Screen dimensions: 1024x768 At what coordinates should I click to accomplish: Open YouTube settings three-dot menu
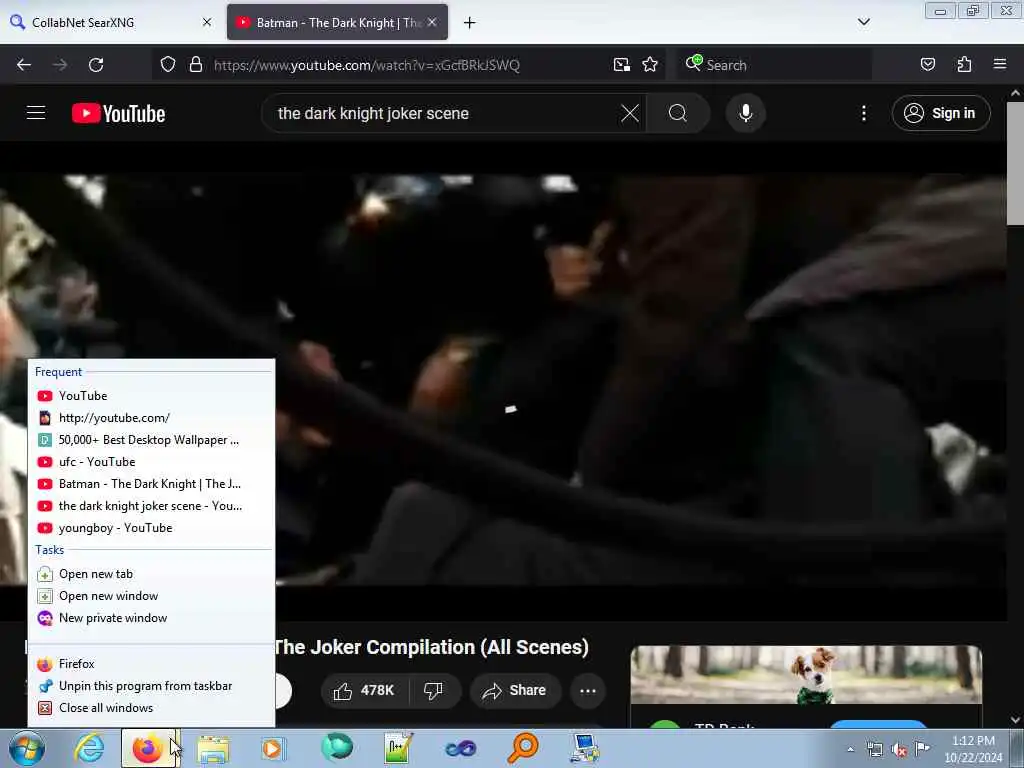863,113
